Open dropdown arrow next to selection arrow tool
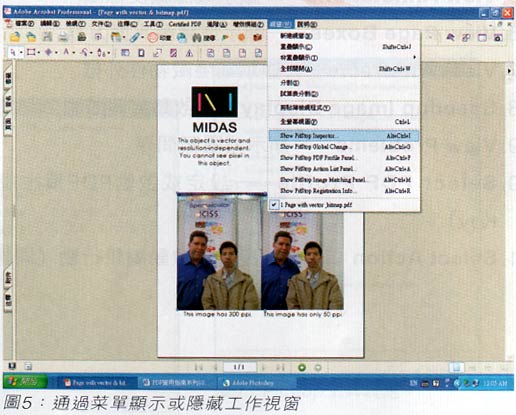 point(21,53)
